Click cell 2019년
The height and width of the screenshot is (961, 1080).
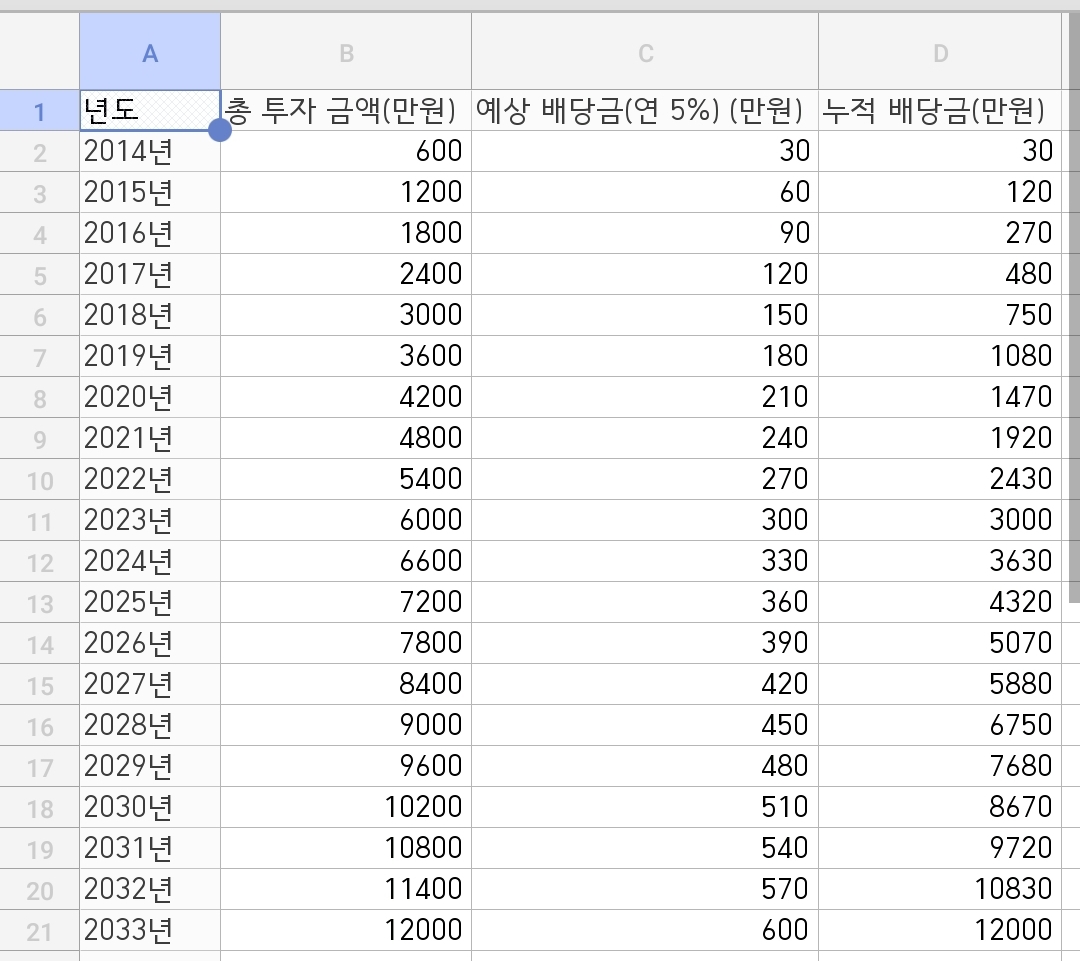150,356
